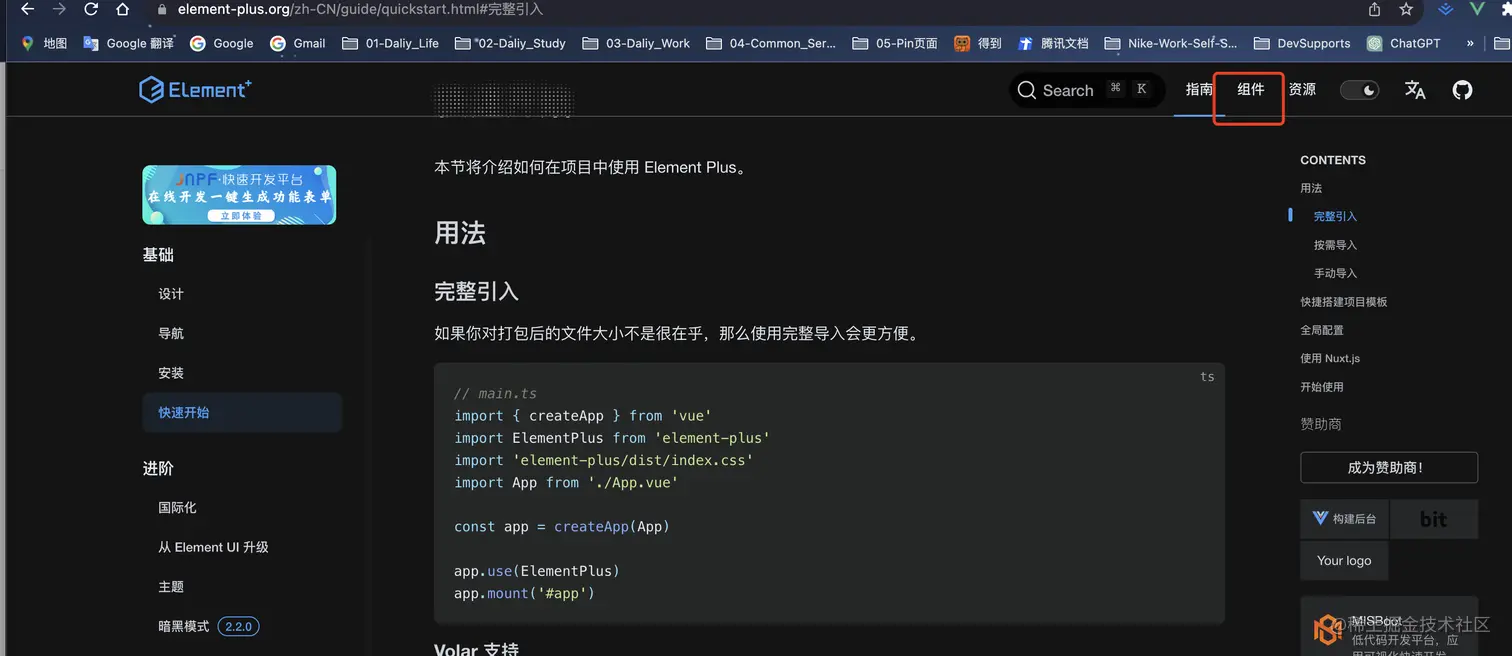The height and width of the screenshot is (656, 1512).
Task: Open 05-Pin页面 bookmark folder
Action: point(895,43)
